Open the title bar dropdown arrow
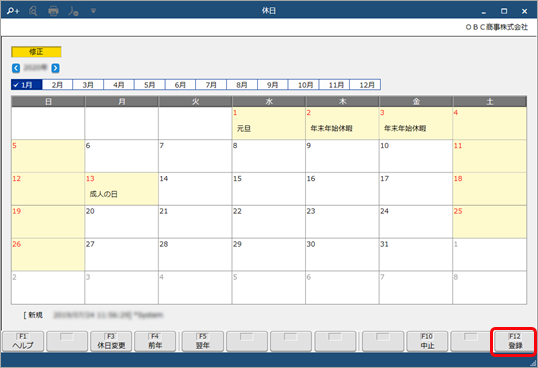538x368 pixels. [93, 11]
